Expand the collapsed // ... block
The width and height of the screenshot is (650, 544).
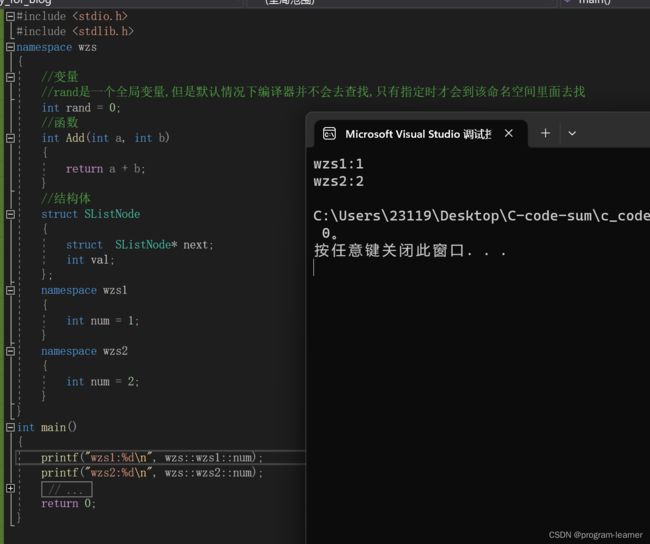click(10, 488)
